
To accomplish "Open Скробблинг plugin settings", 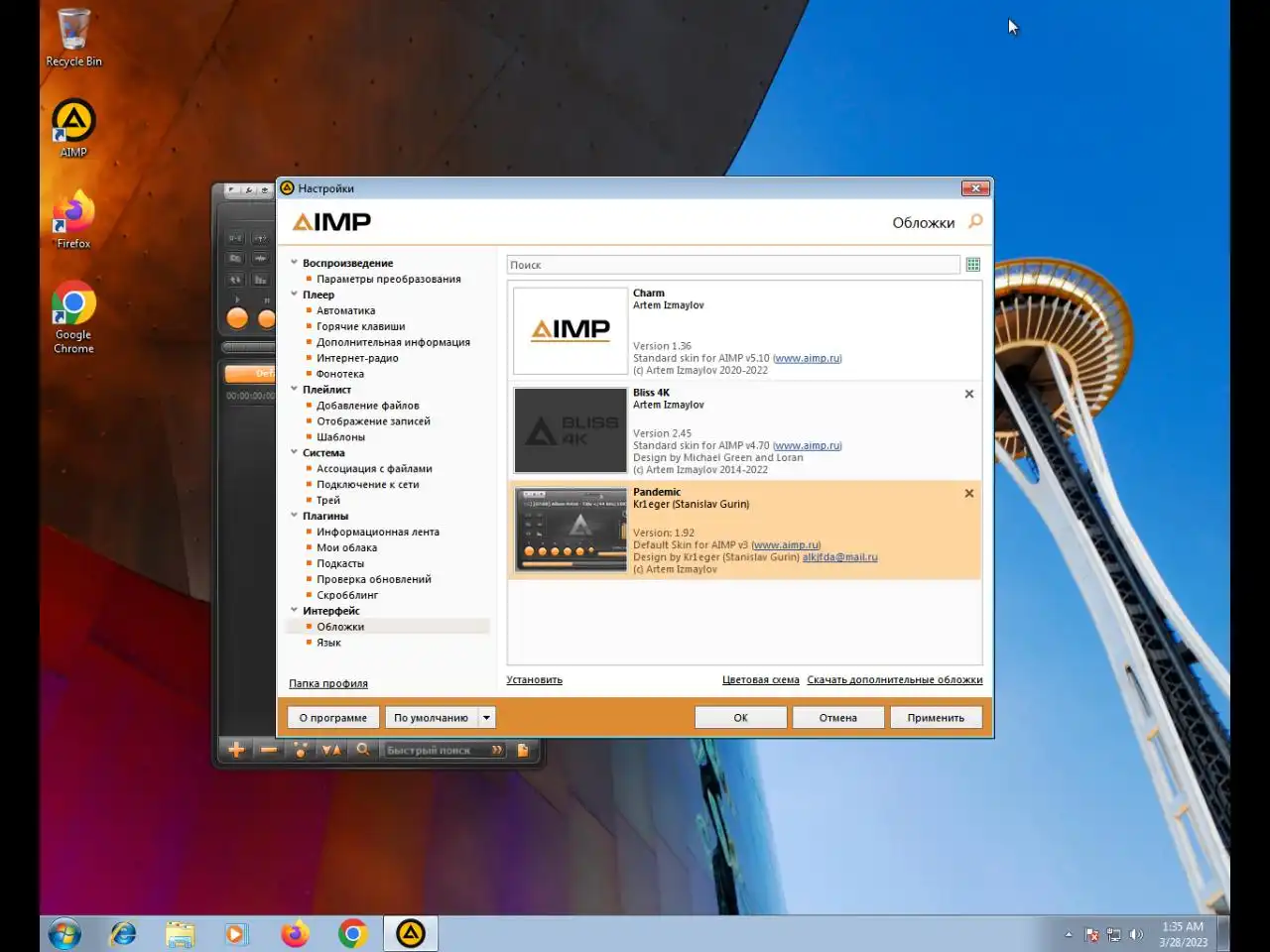I will pos(347,595).
